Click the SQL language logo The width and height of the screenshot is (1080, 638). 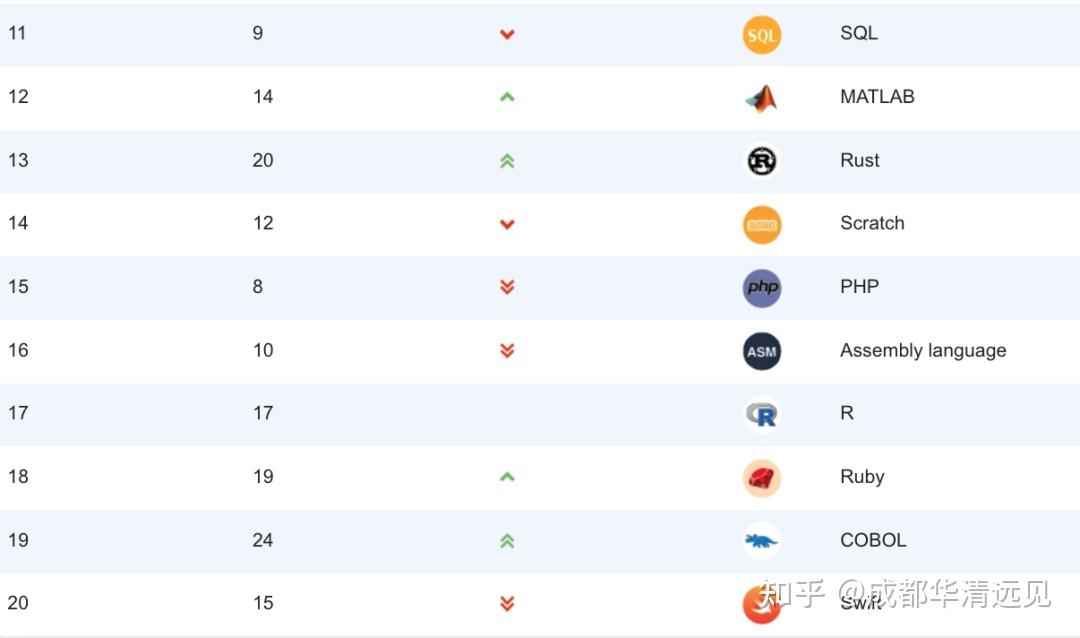pyautogui.click(x=761, y=35)
